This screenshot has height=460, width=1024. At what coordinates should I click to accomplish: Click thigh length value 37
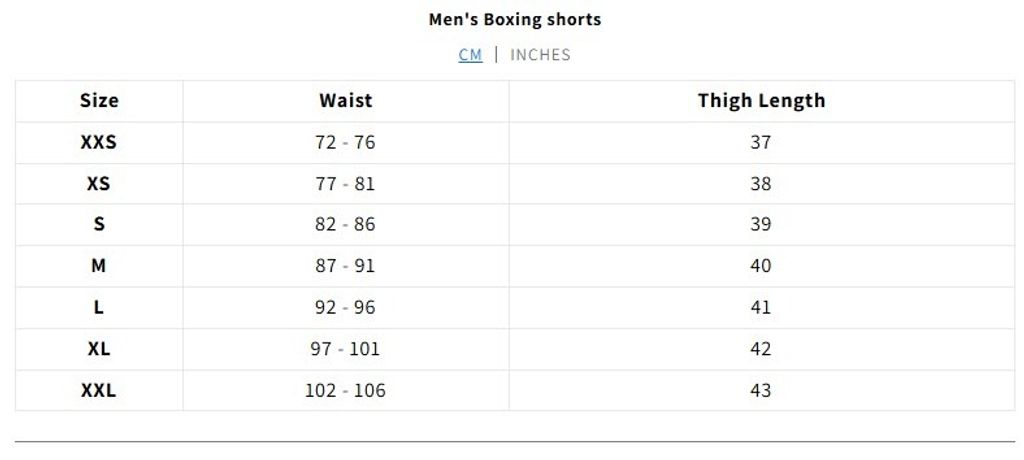[761, 142]
